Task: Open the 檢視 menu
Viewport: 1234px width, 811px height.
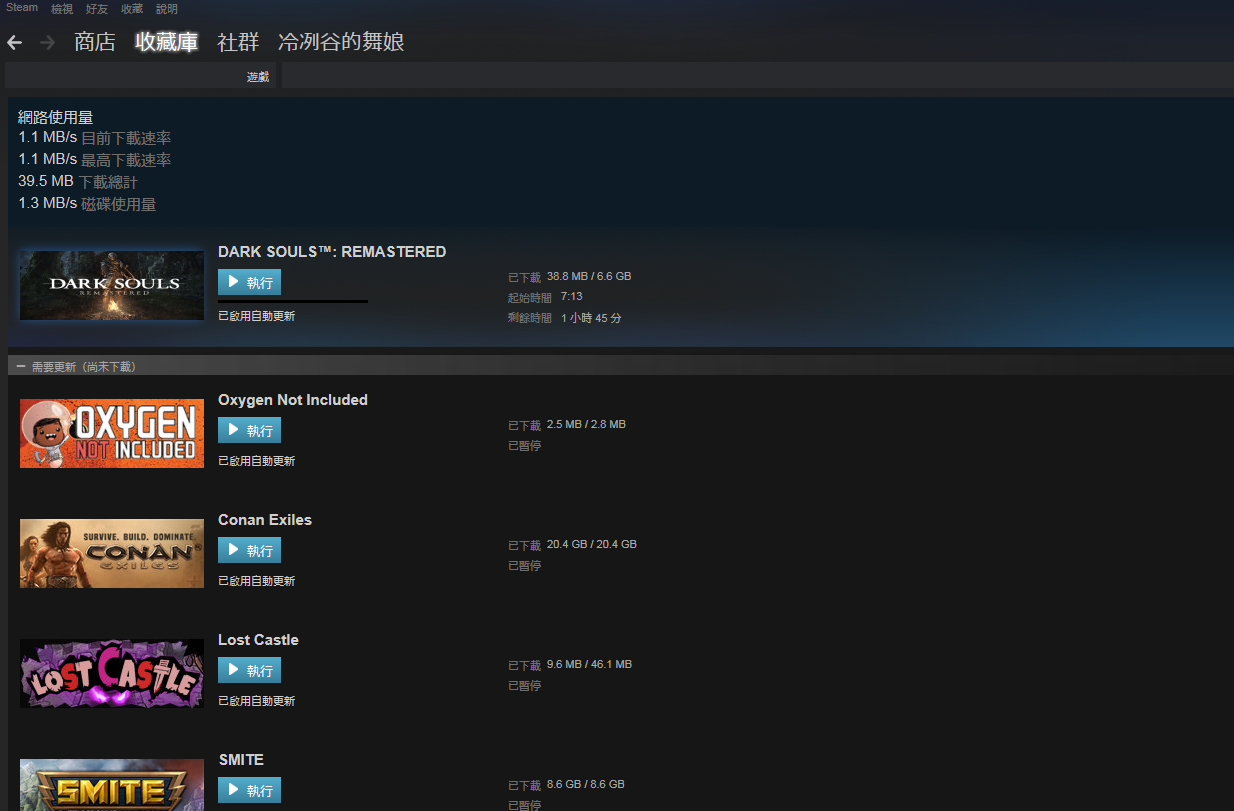Action: (62, 8)
